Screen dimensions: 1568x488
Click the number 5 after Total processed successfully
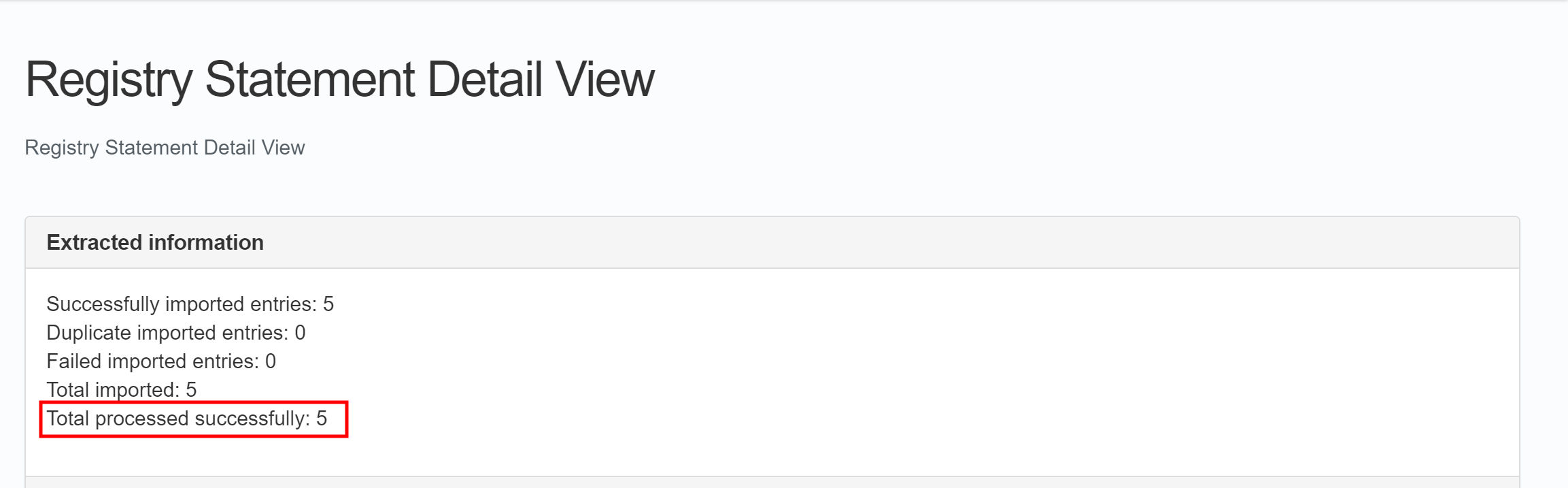click(322, 419)
